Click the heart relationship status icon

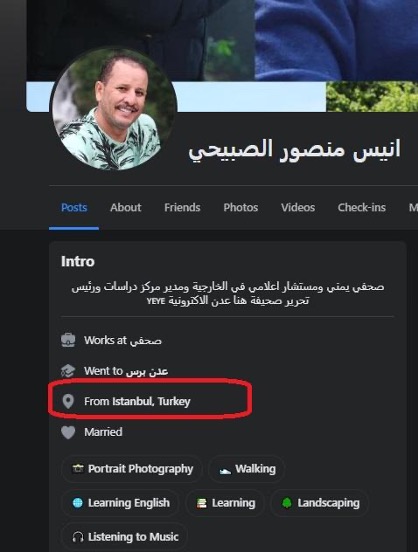[x=68, y=432]
